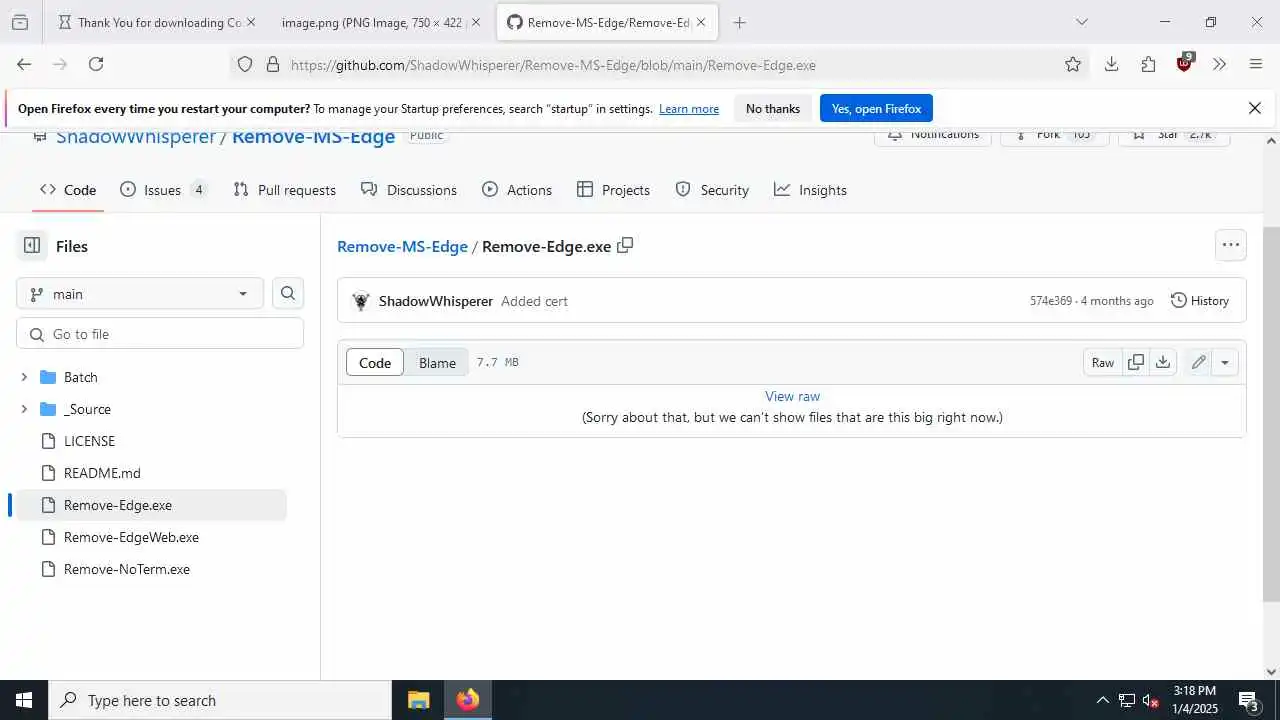1280x720 pixels.
Task: Click the uBlock Origin shield icon
Action: pos(1185,63)
